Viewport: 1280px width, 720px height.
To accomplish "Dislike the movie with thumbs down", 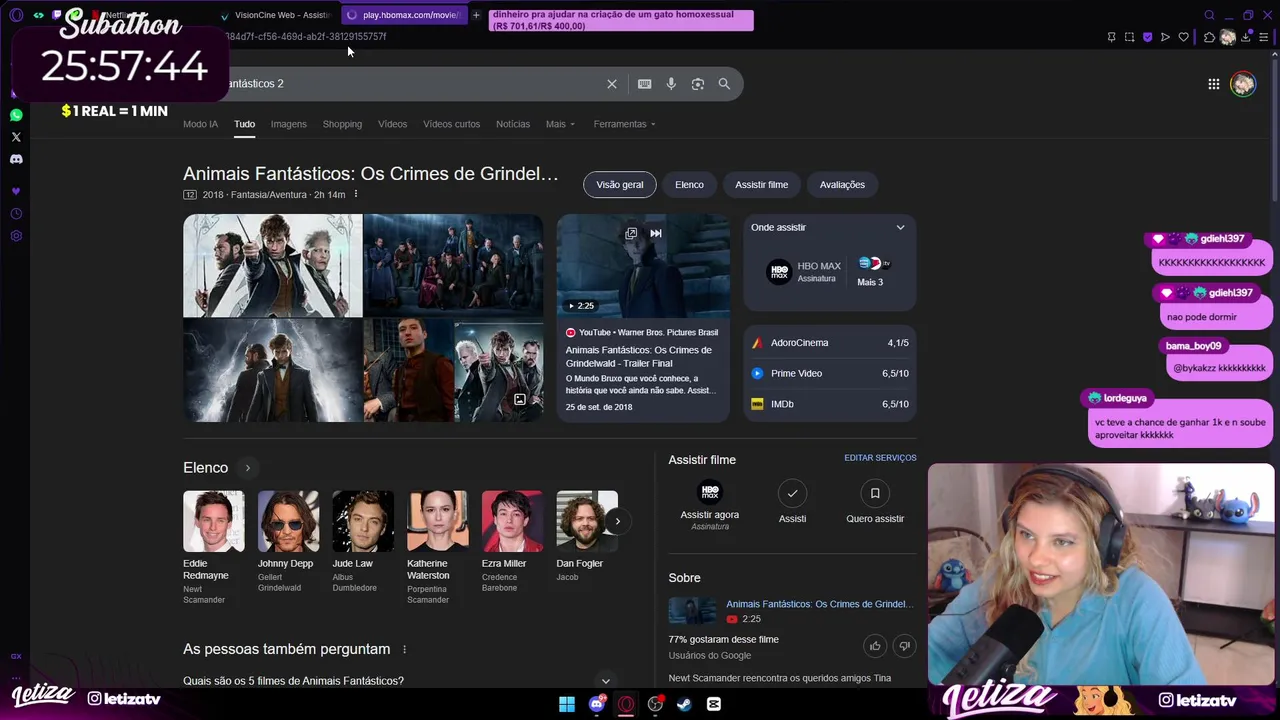I will (x=904, y=646).
